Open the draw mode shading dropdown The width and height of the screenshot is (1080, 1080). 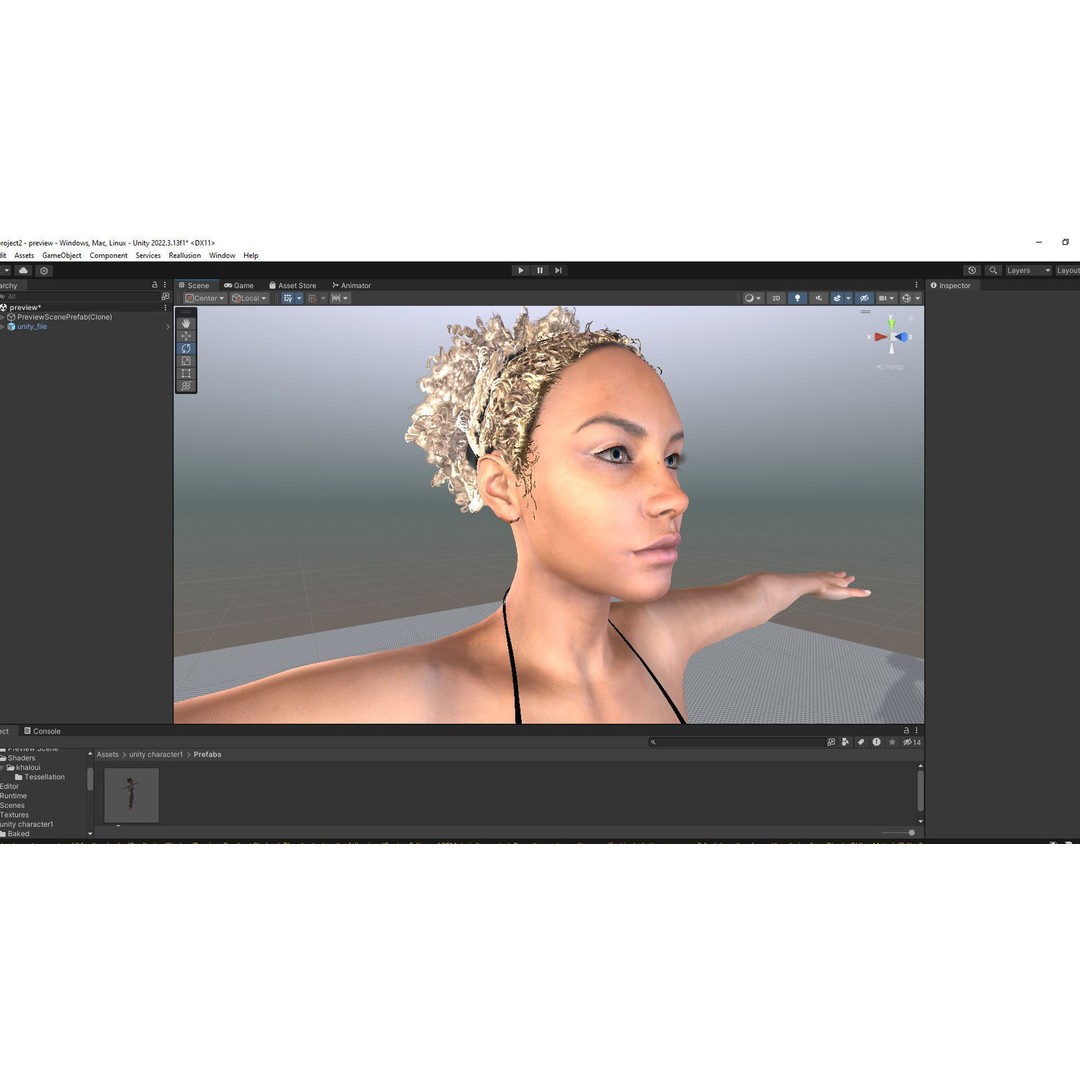click(752, 298)
